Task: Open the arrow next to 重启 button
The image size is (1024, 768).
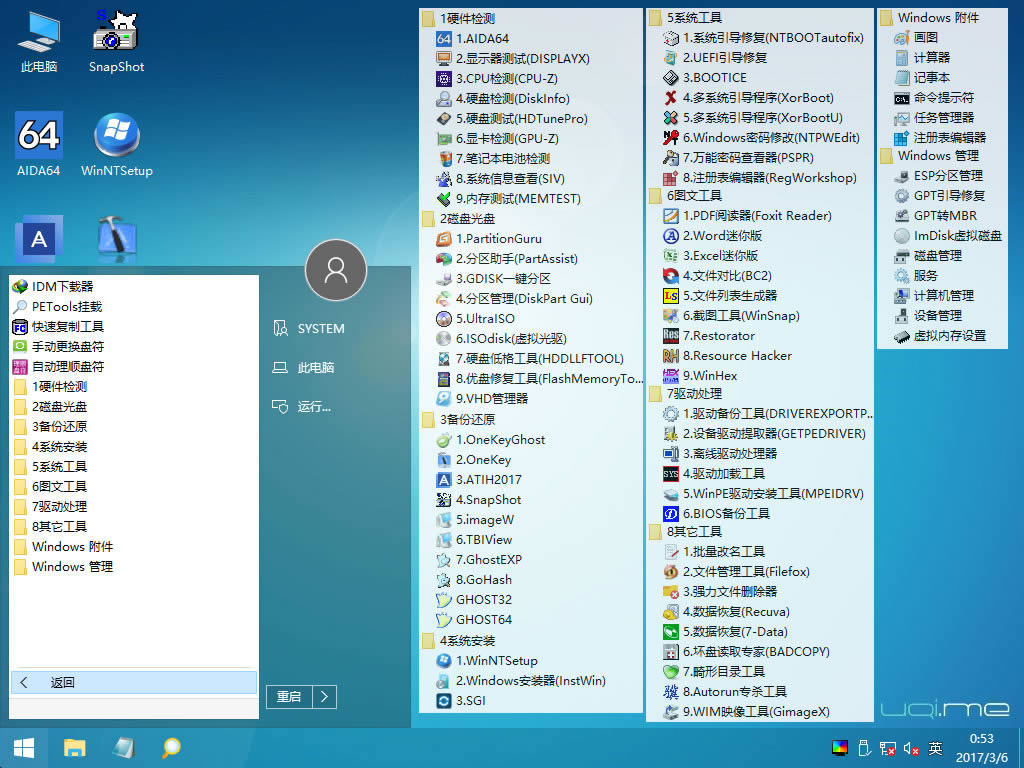Action: tap(325, 697)
